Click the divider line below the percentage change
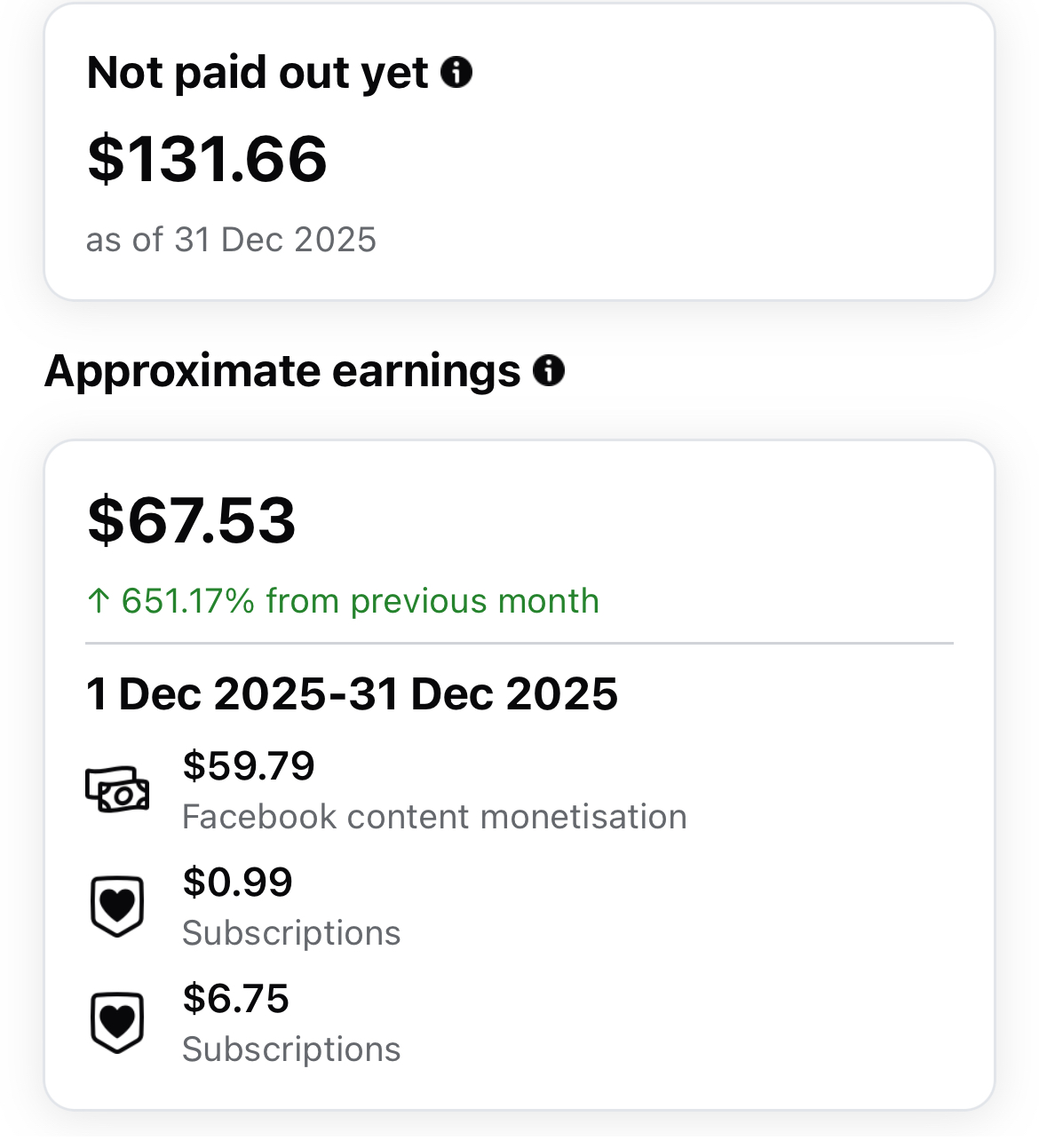 [519, 643]
